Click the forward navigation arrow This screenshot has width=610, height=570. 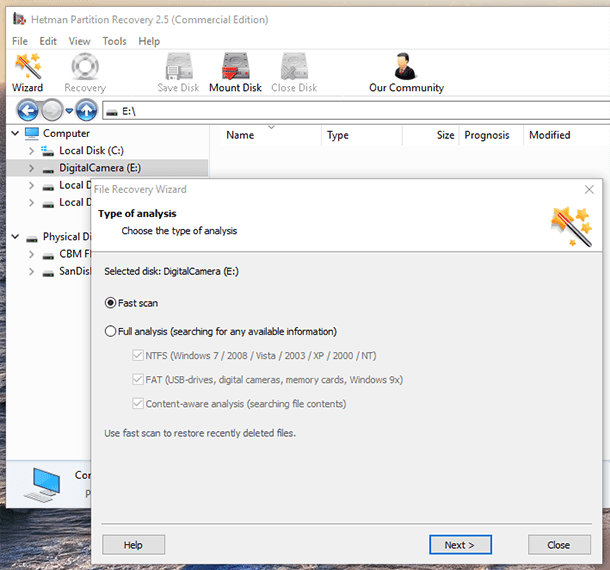[x=52, y=110]
